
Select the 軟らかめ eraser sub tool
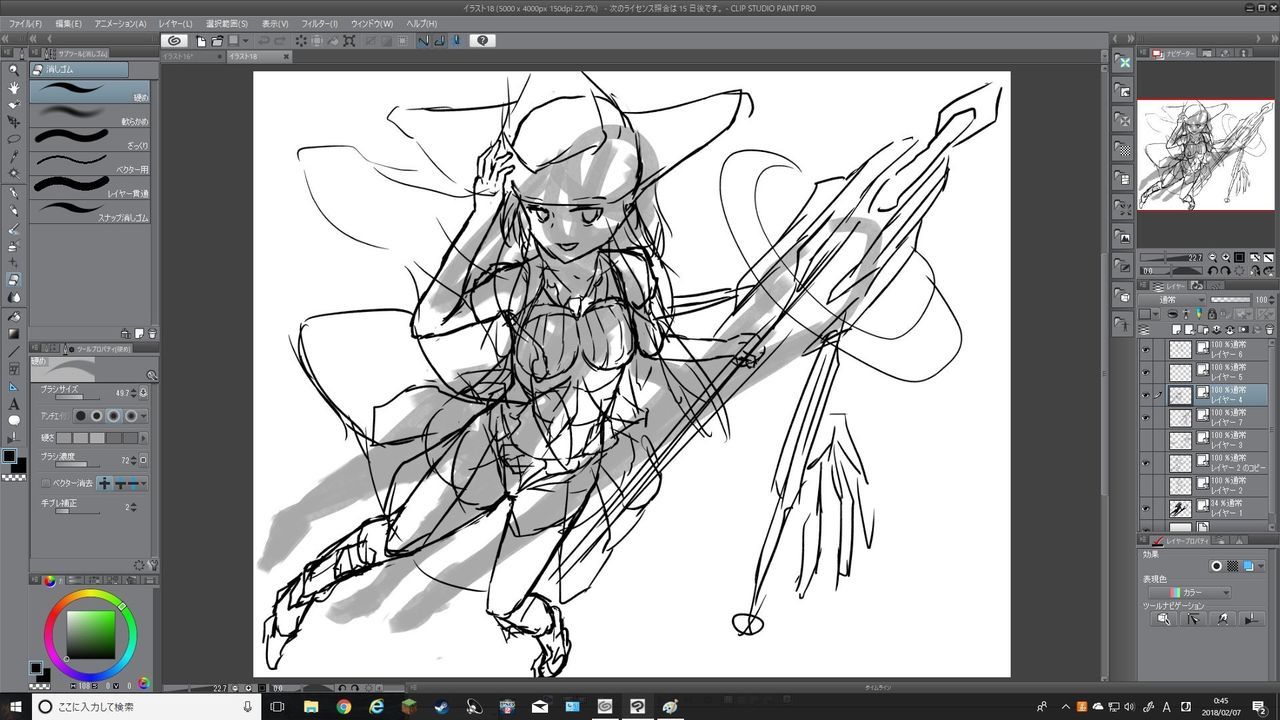(x=90, y=113)
